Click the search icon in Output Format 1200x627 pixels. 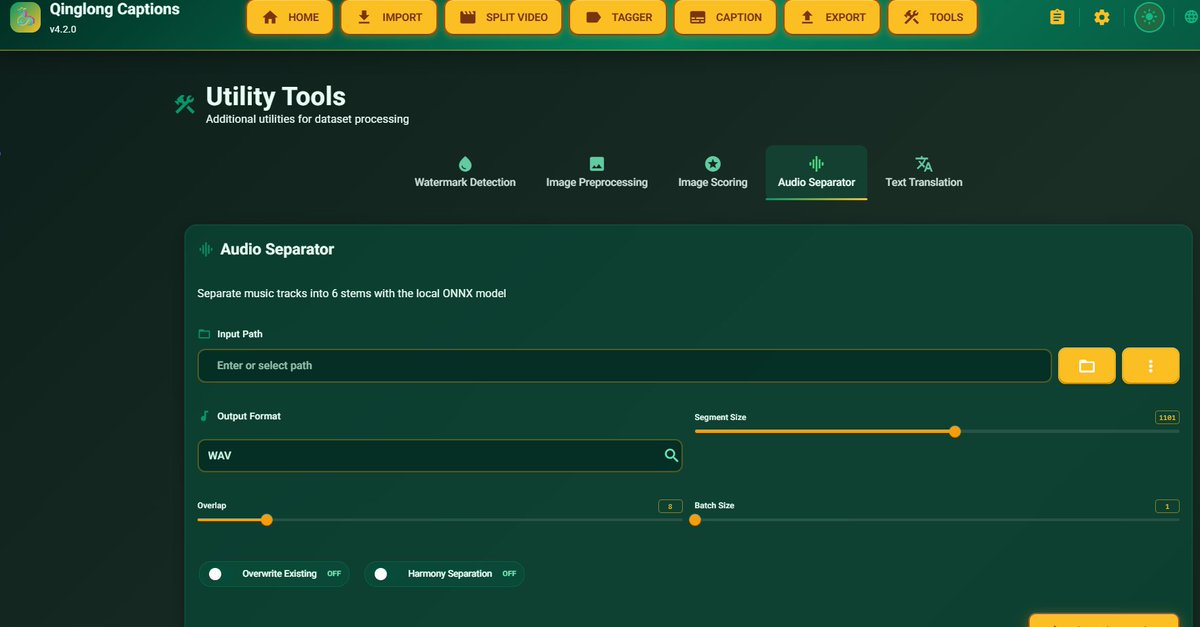tap(671, 455)
